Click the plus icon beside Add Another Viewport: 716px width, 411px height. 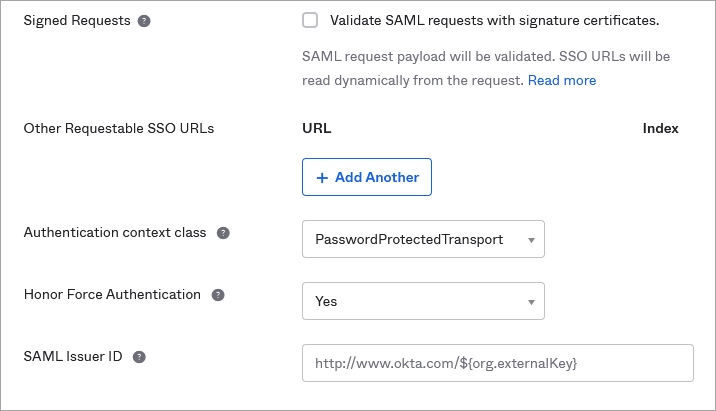click(x=322, y=177)
